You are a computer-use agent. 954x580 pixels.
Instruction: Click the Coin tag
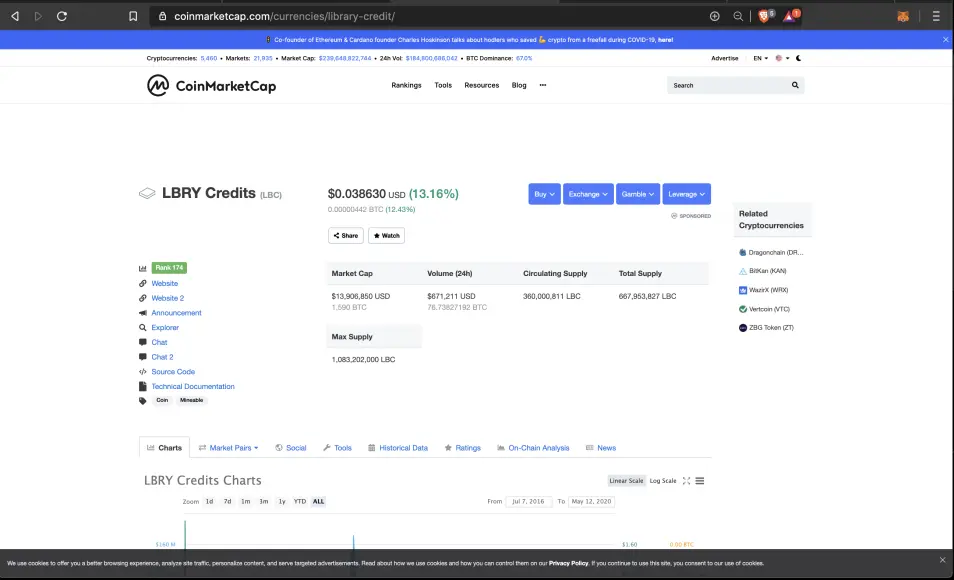(x=162, y=400)
